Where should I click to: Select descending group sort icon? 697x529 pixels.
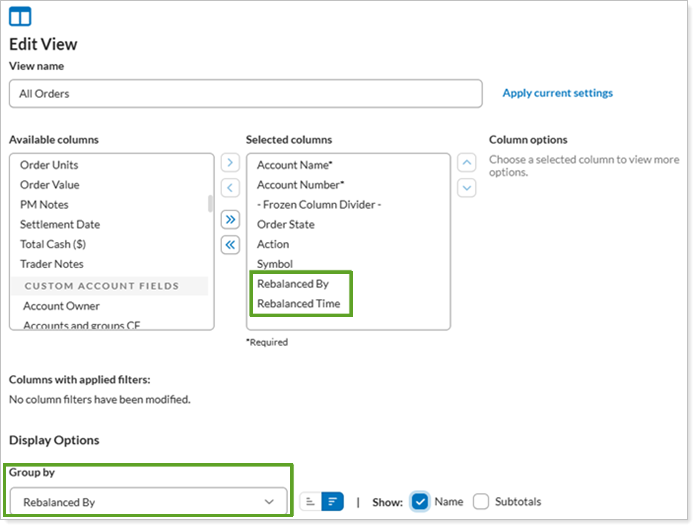[332, 502]
